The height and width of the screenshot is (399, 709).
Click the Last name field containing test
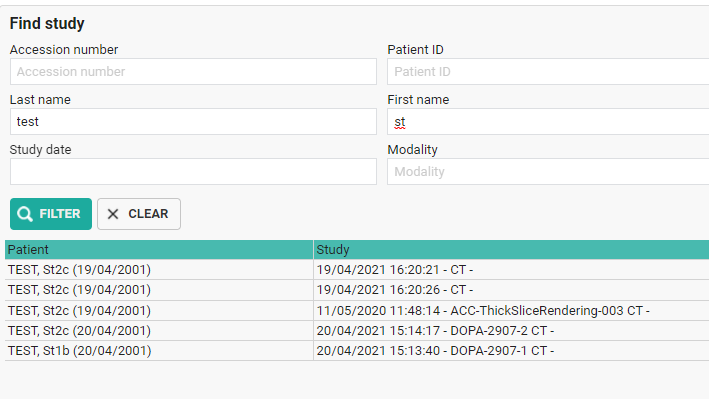[193, 121]
